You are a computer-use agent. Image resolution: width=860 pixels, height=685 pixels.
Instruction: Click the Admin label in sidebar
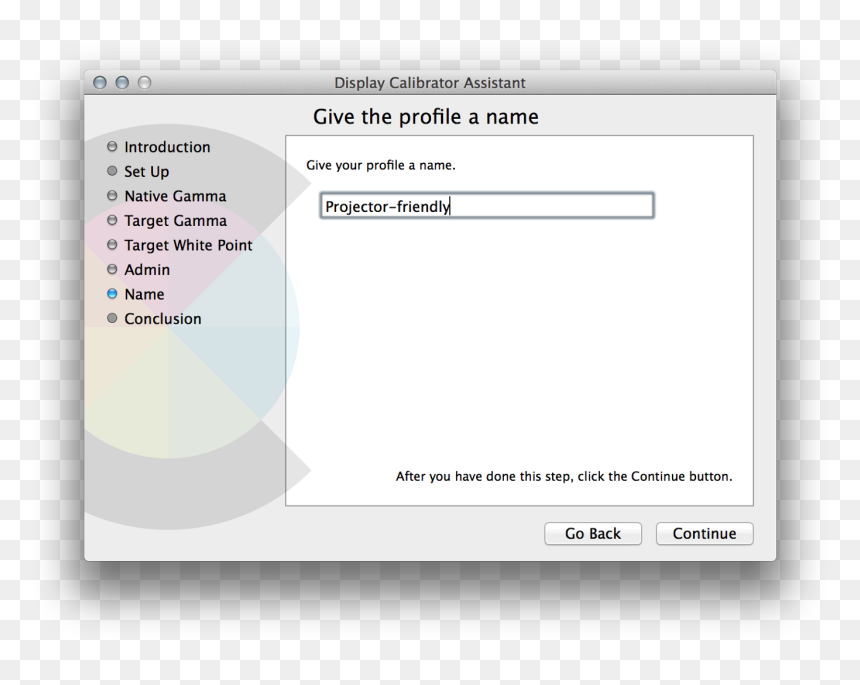[x=147, y=270]
